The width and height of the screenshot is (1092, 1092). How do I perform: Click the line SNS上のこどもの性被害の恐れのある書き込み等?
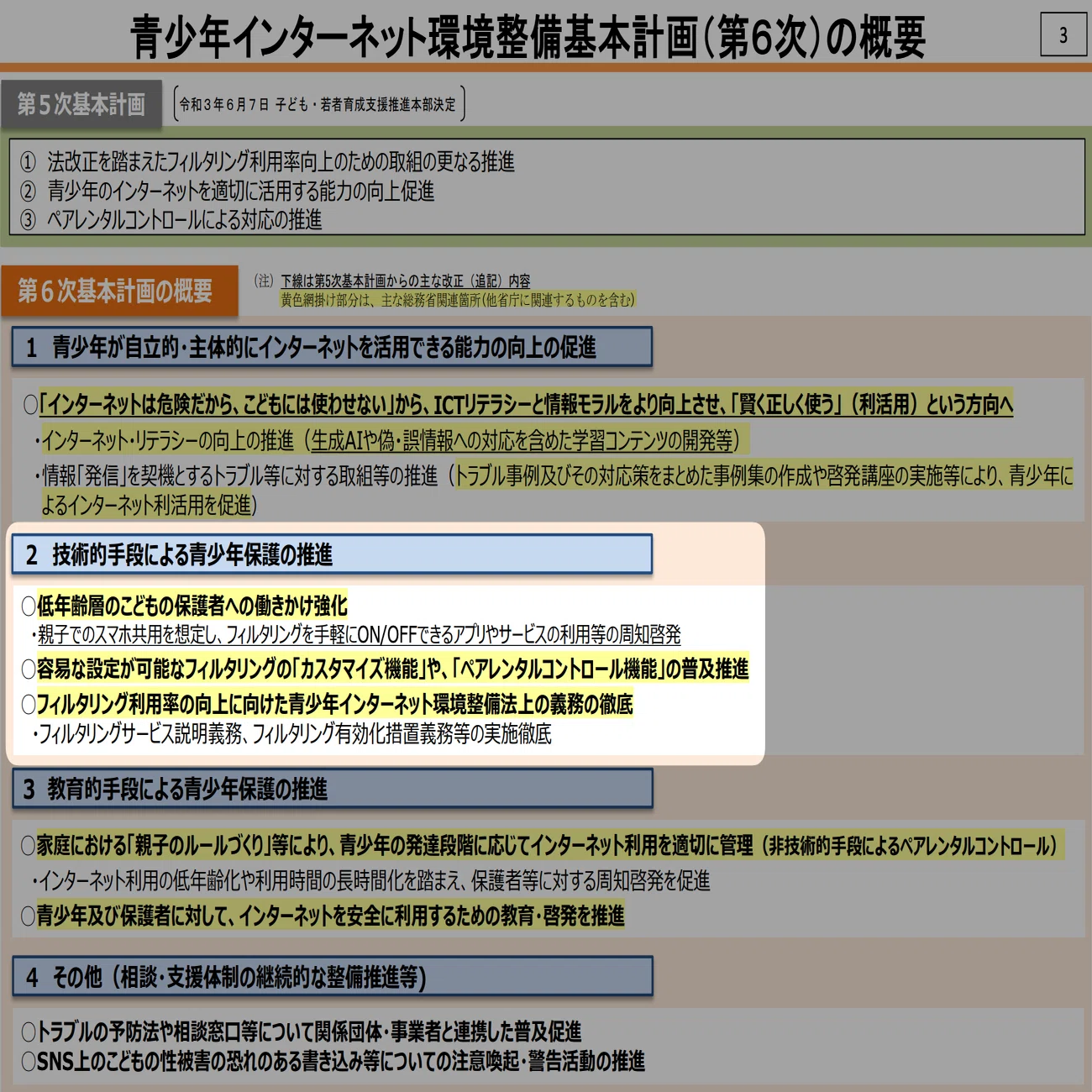(333, 1061)
